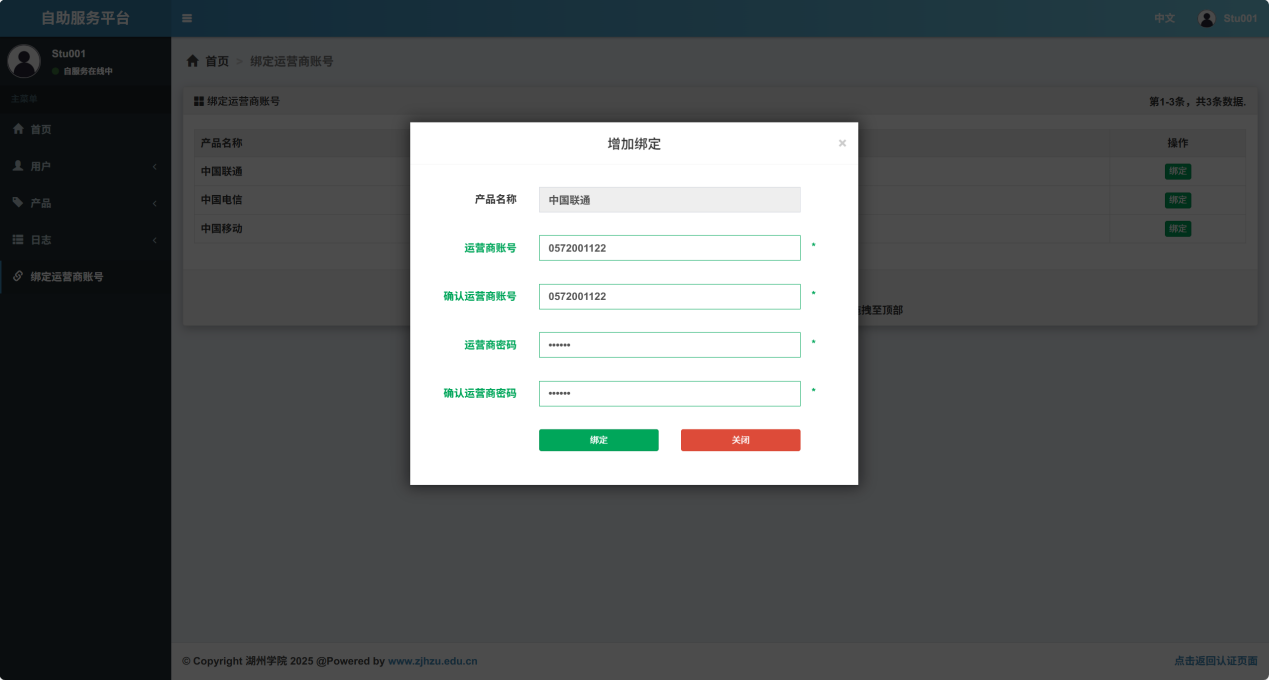Open the www.zjhzu.edu.cn footer link
1269x680 pixels.
432,661
